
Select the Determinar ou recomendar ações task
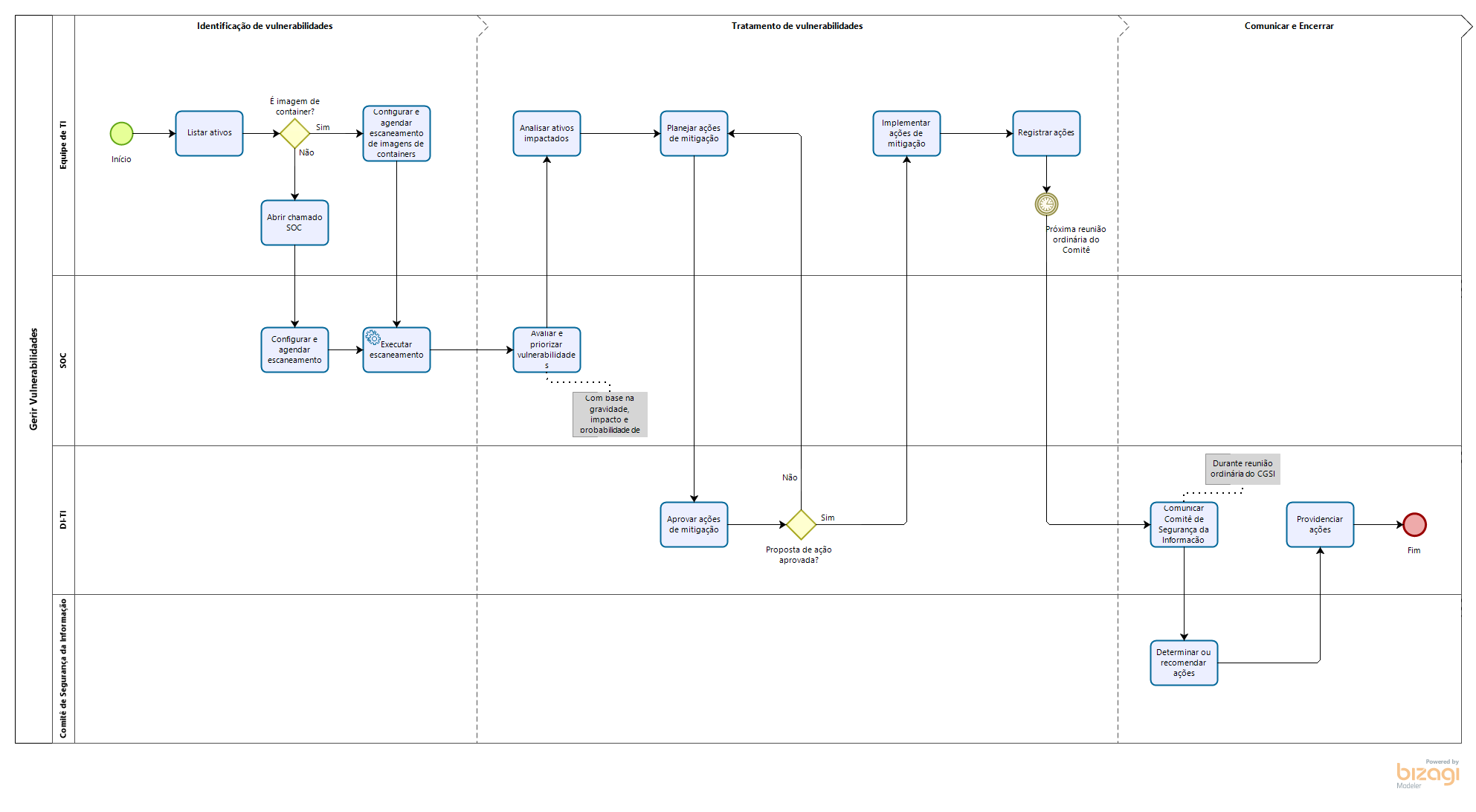(1184, 663)
